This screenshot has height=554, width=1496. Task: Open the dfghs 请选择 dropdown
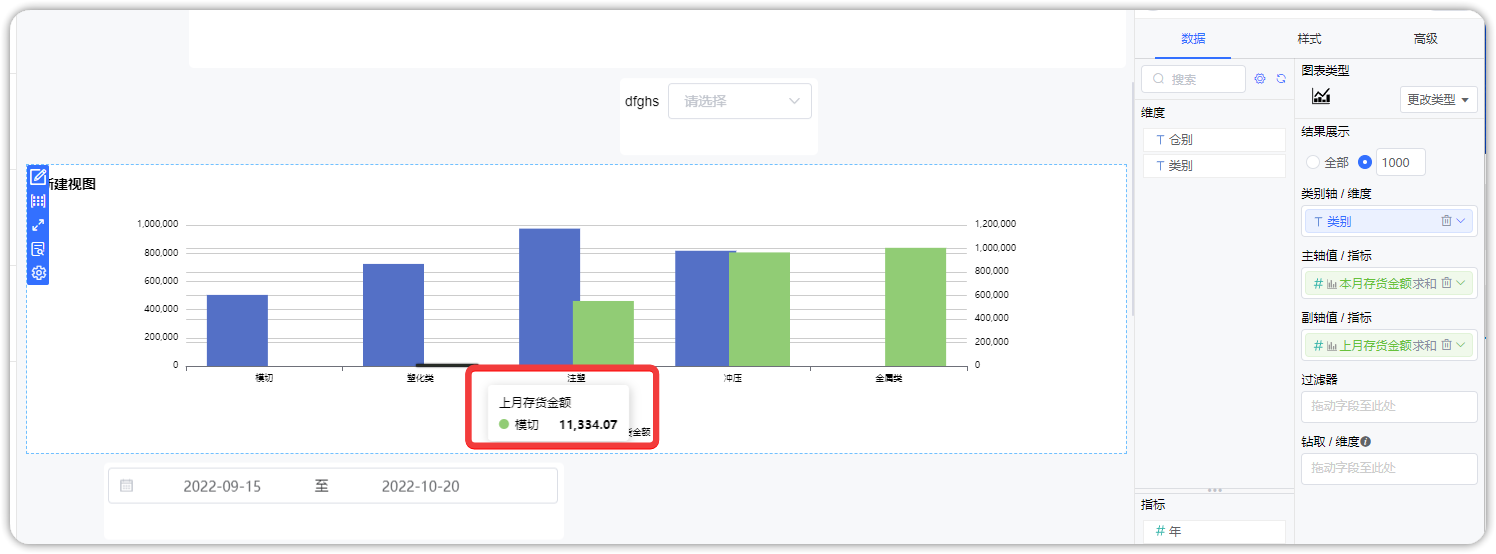740,101
